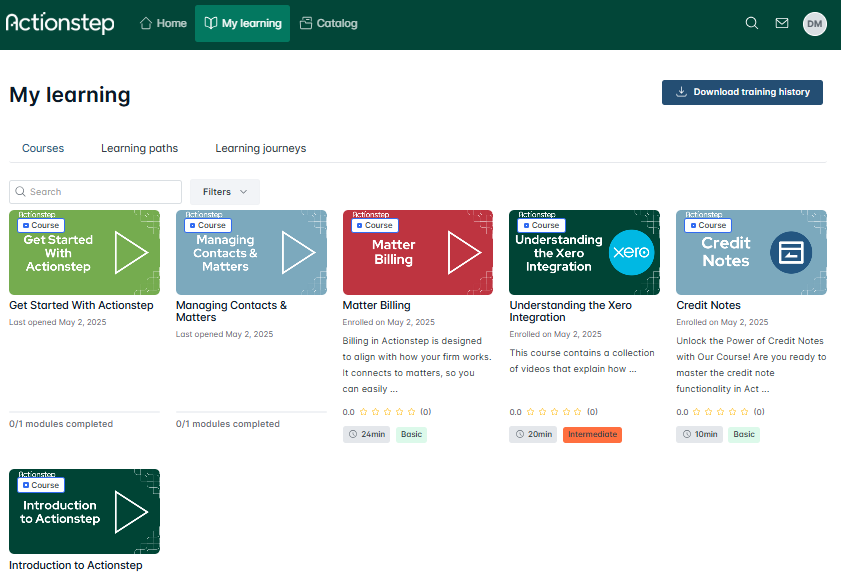The height and width of the screenshot is (574, 841).
Task: Click '0/1 modules completed' under Get Started
Action: tap(61, 424)
